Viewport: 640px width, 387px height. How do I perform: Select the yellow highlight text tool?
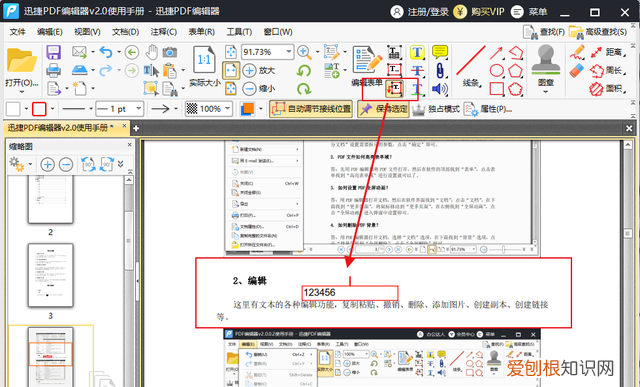click(x=417, y=52)
